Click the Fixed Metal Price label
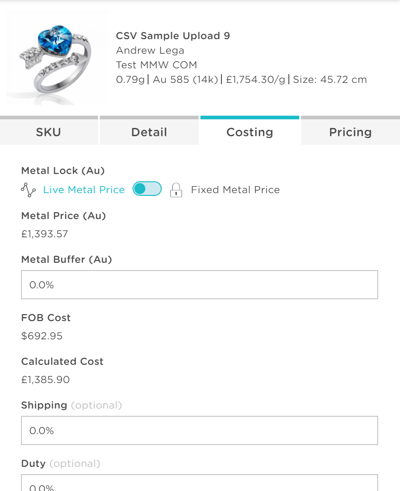 (235, 190)
